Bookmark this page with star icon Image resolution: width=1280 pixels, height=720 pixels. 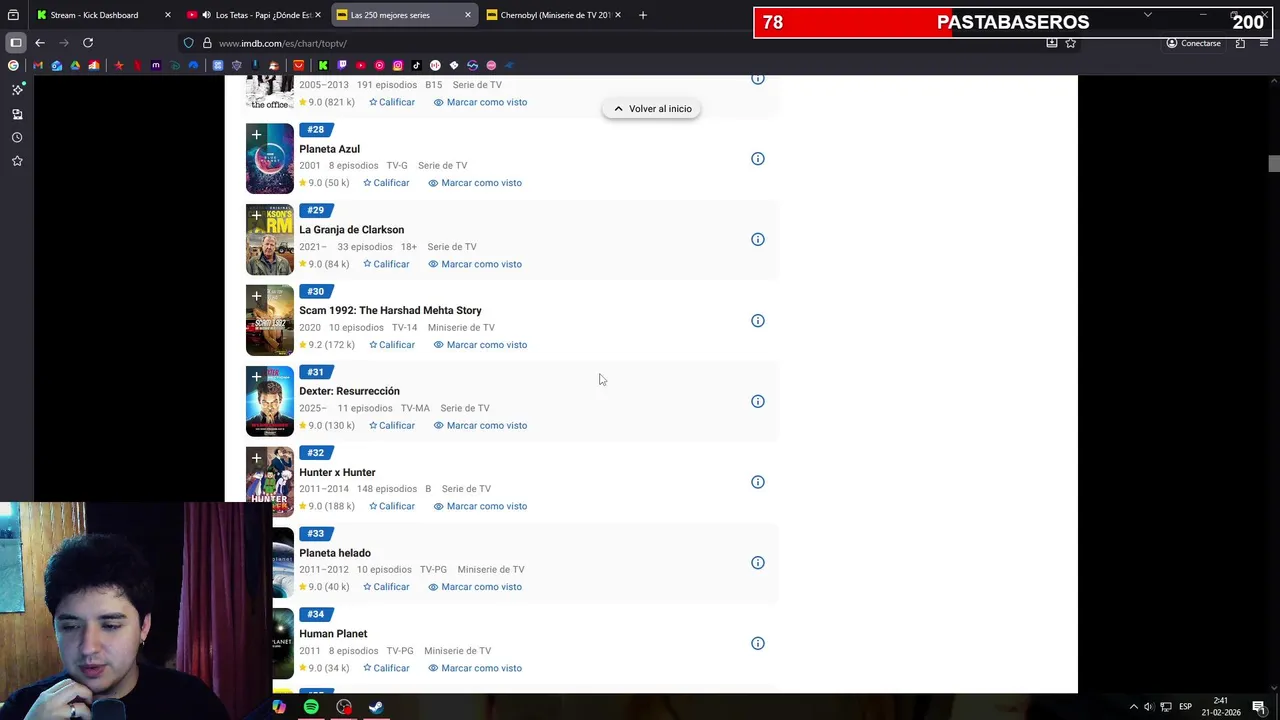coord(1071,43)
